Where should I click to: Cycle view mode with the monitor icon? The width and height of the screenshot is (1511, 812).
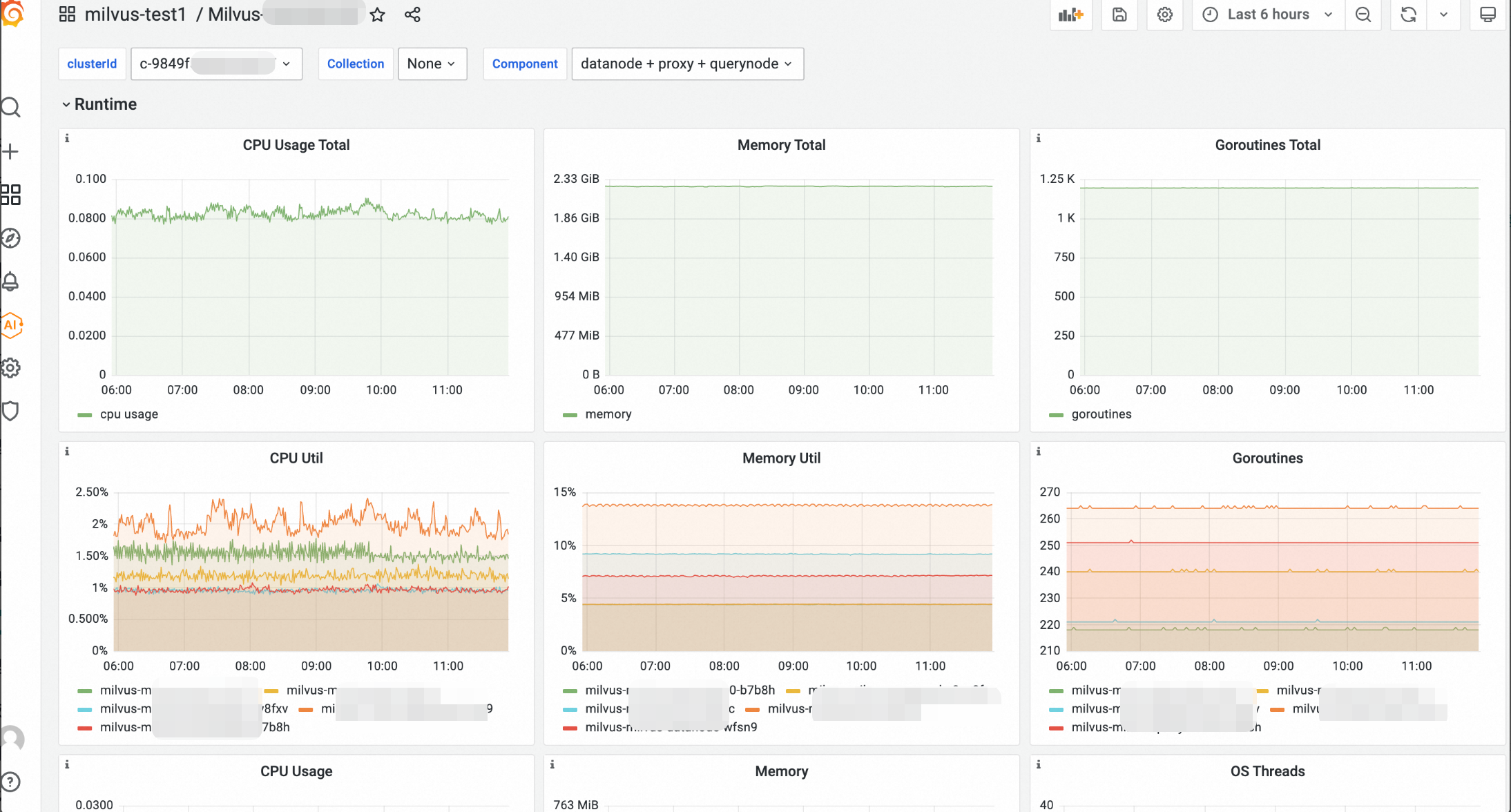point(1488,14)
